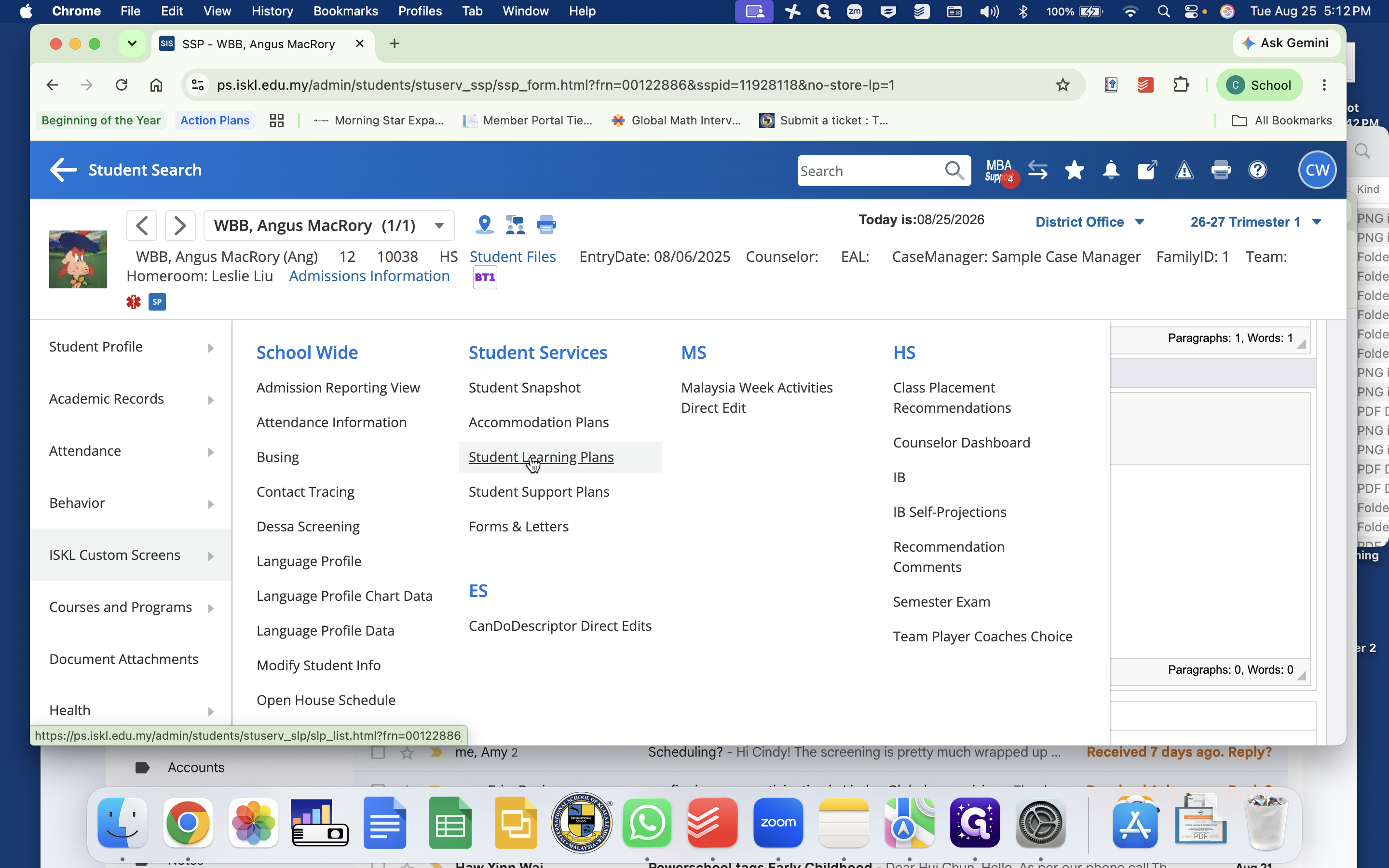Image resolution: width=1389 pixels, height=868 pixels.
Task: Click the Chrome address bar URL
Action: (x=556, y=85)
